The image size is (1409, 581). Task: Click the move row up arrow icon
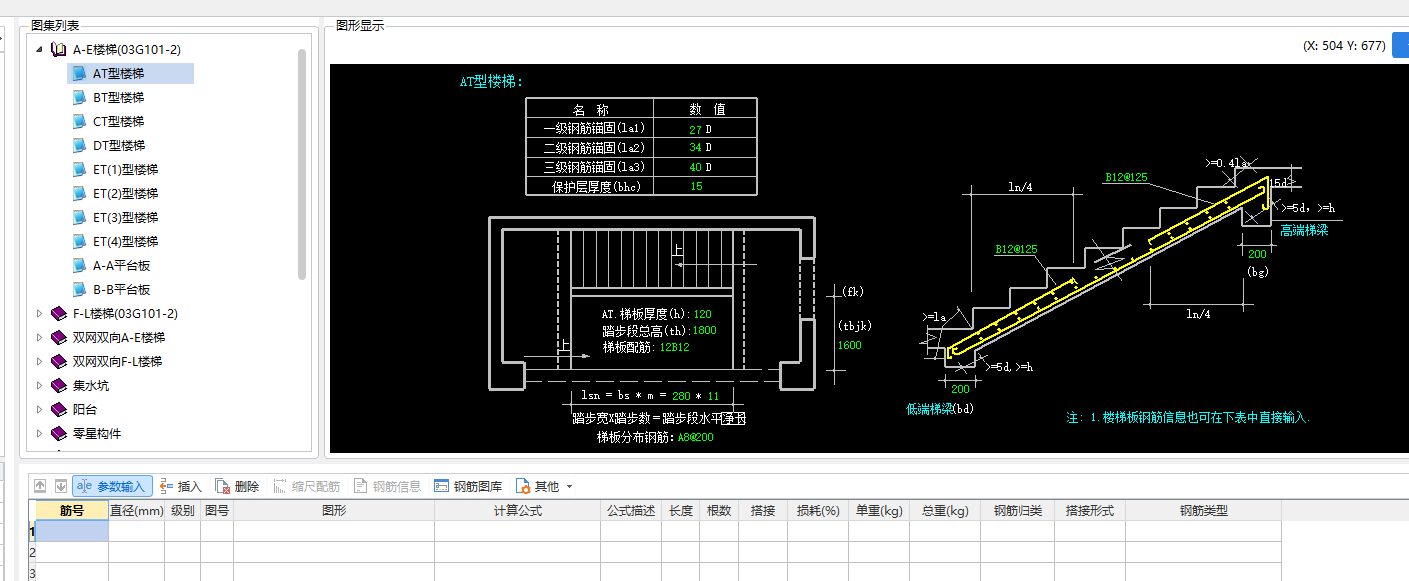41,486
